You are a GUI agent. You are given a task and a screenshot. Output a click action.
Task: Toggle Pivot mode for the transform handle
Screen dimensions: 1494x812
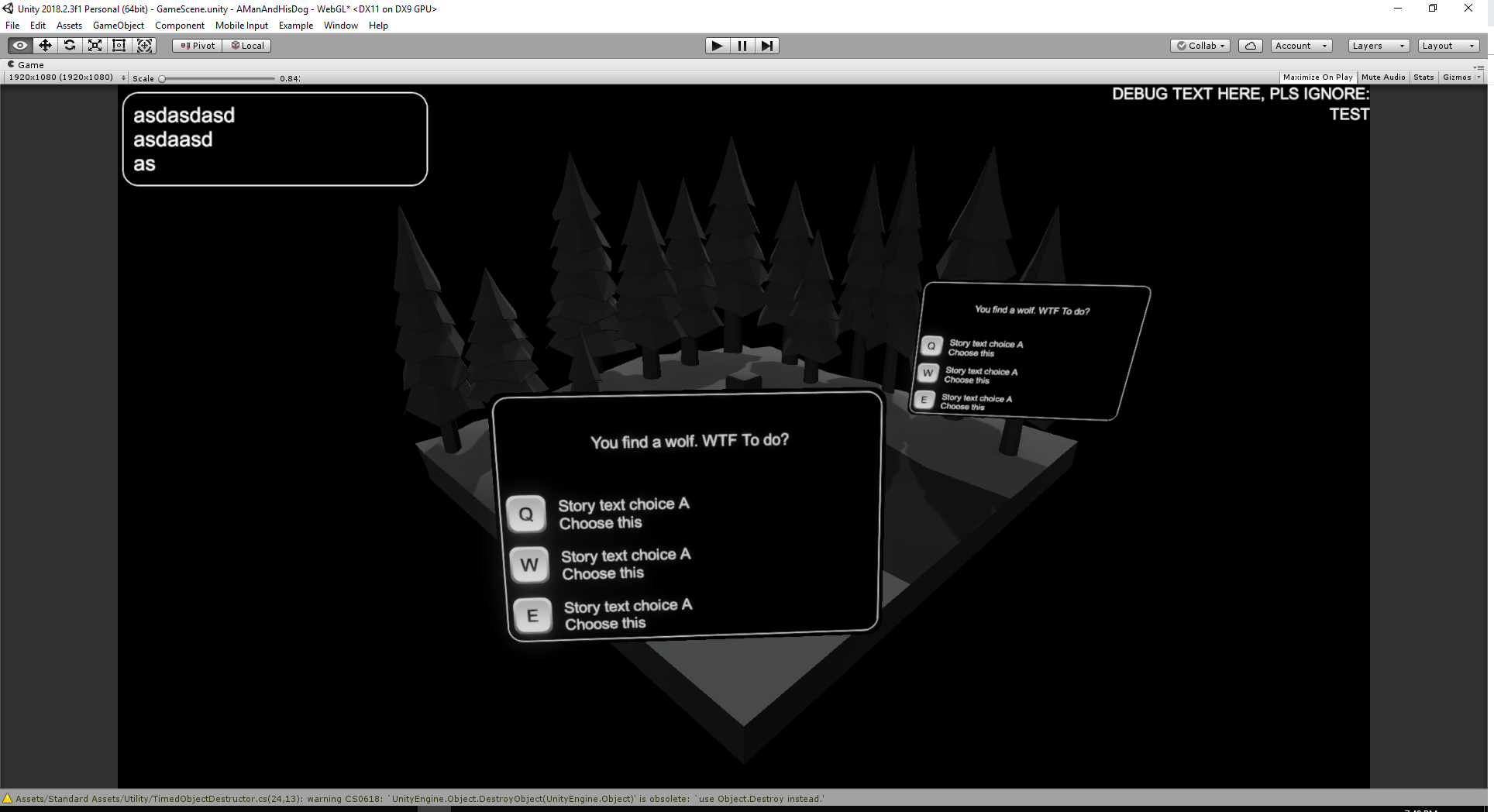(196, 45)
